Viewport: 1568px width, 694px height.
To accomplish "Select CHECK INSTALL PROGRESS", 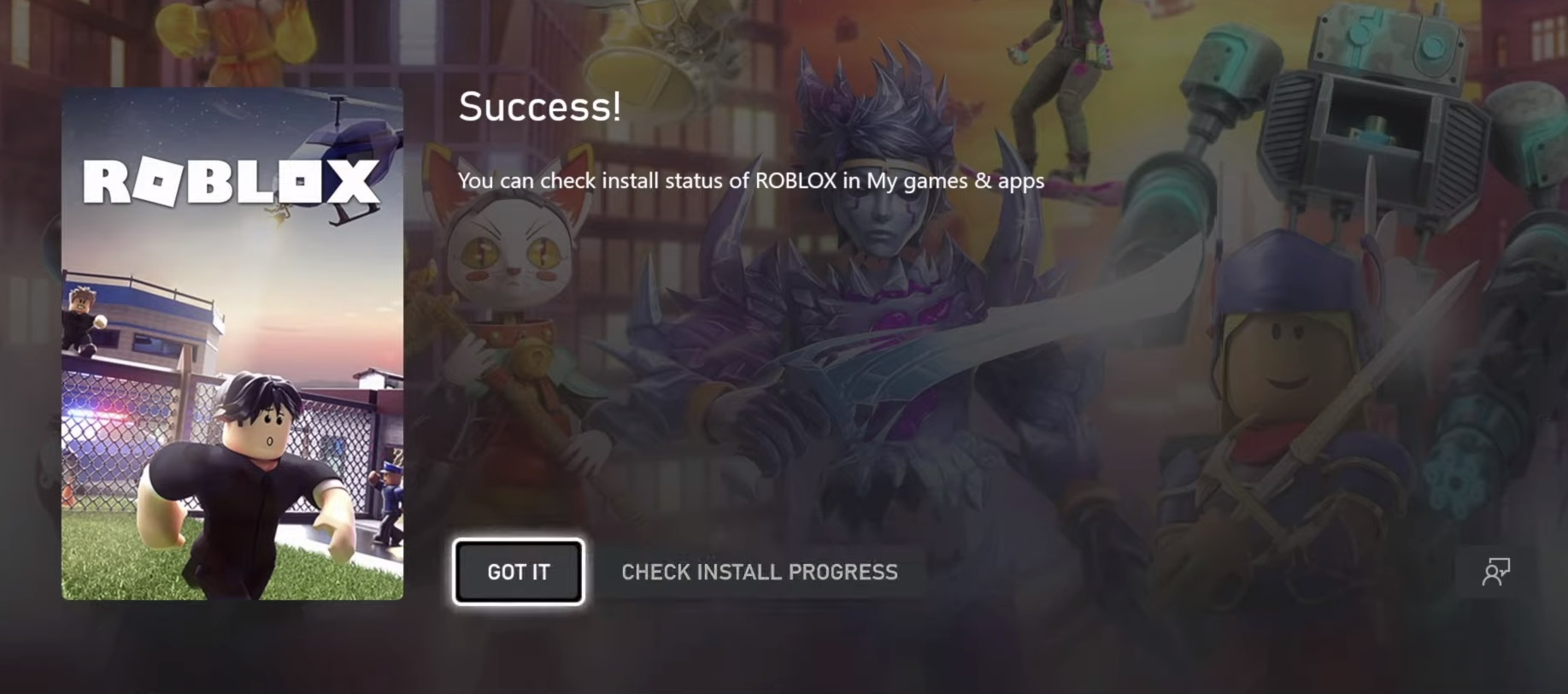I will 760,572.
